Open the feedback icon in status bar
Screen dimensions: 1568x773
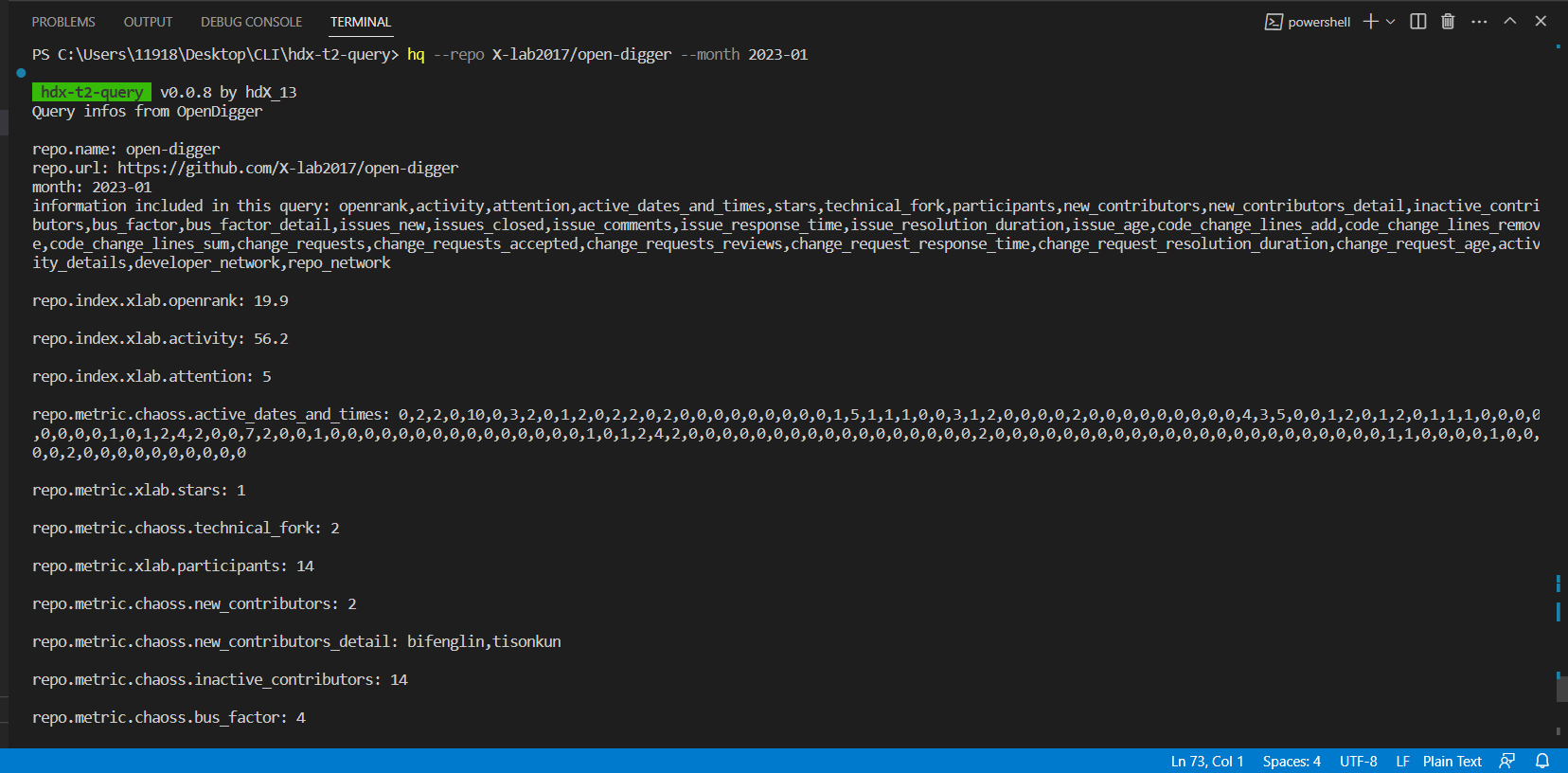pos(1507,762)
